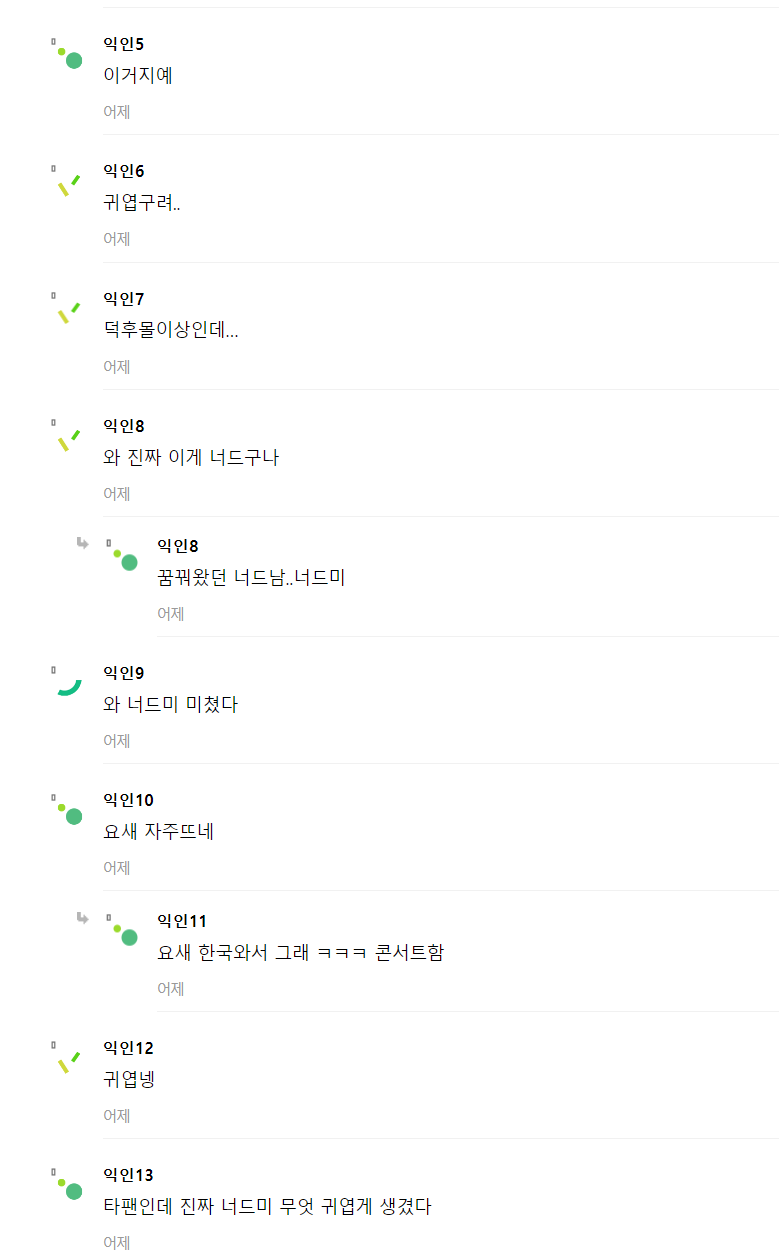Open 익인10's profile avatar
This screenshot has height=1253, width=779.
pos(67,810)
